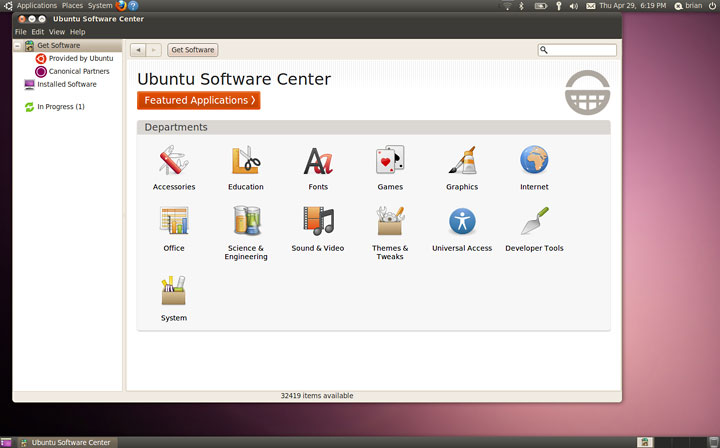Open the Developer Tools trowel icon

pyautogui.click(x=534, y=221)
